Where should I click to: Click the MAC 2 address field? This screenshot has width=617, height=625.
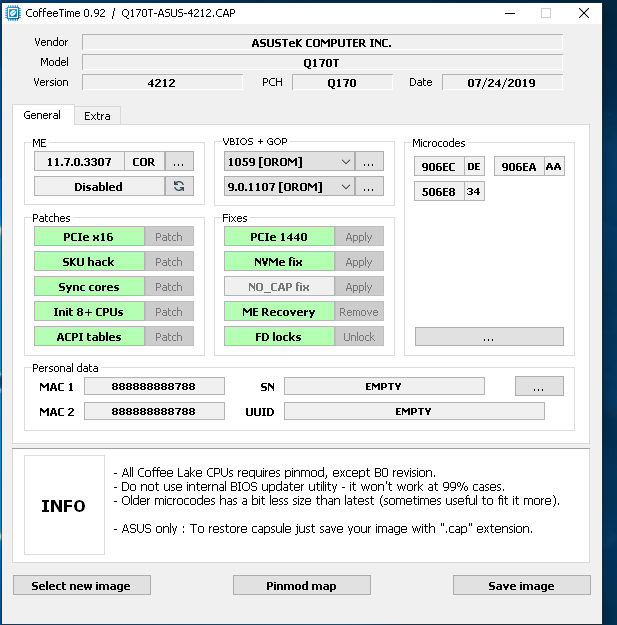154,411
